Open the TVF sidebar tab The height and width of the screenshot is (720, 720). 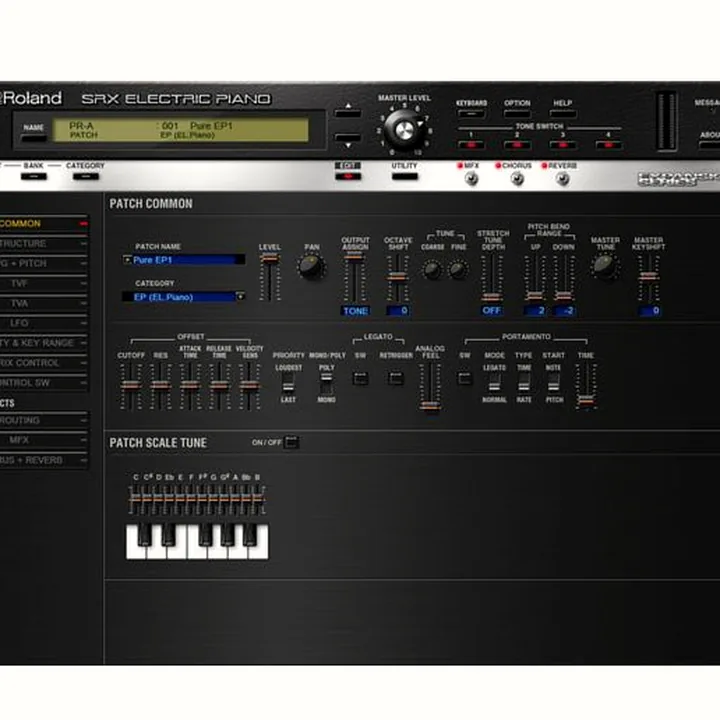[x=44, y=283]
